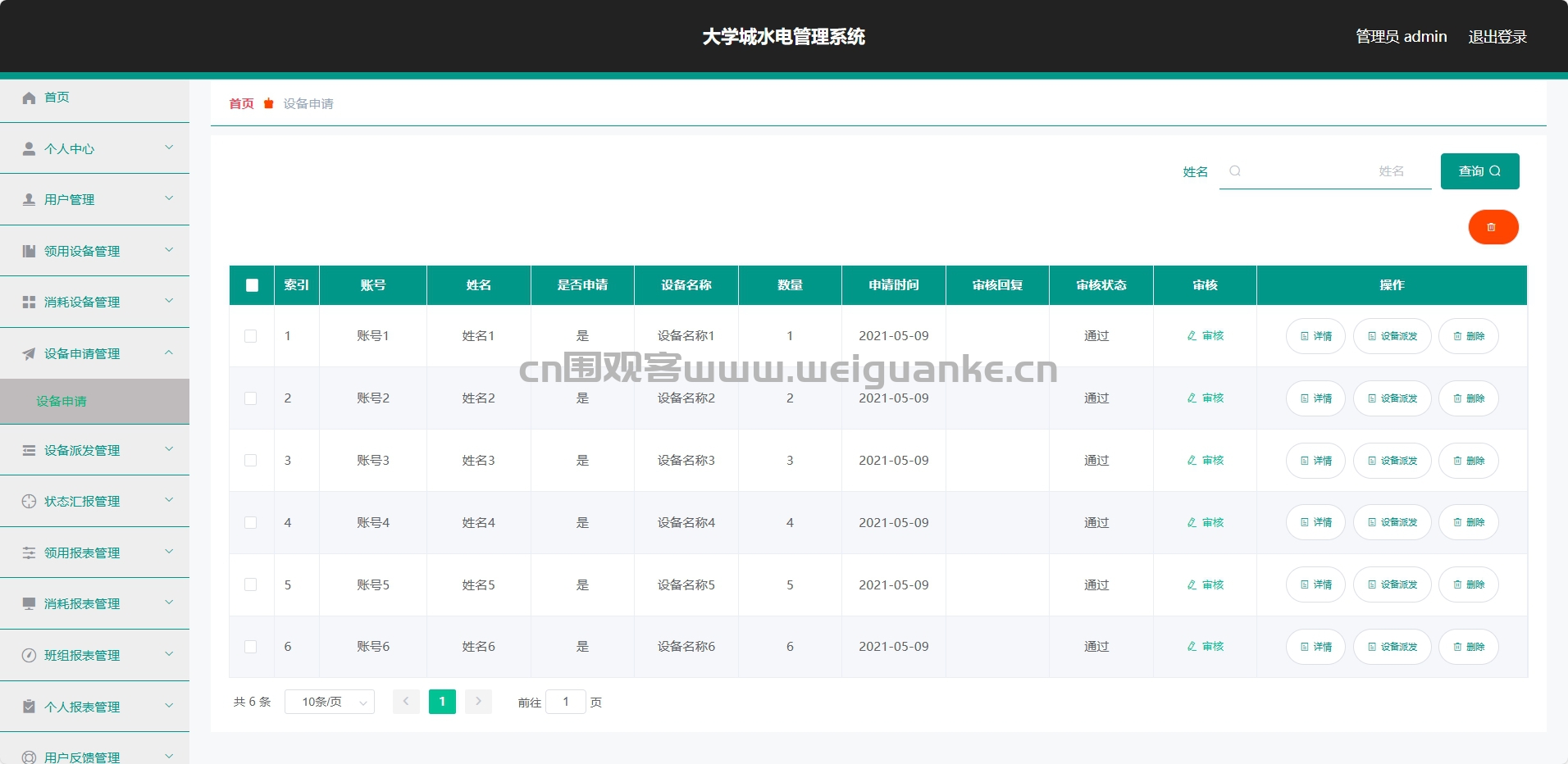Expand the 消耗设备管理 menu chevron
The image size is (1568, 764).
169,301
